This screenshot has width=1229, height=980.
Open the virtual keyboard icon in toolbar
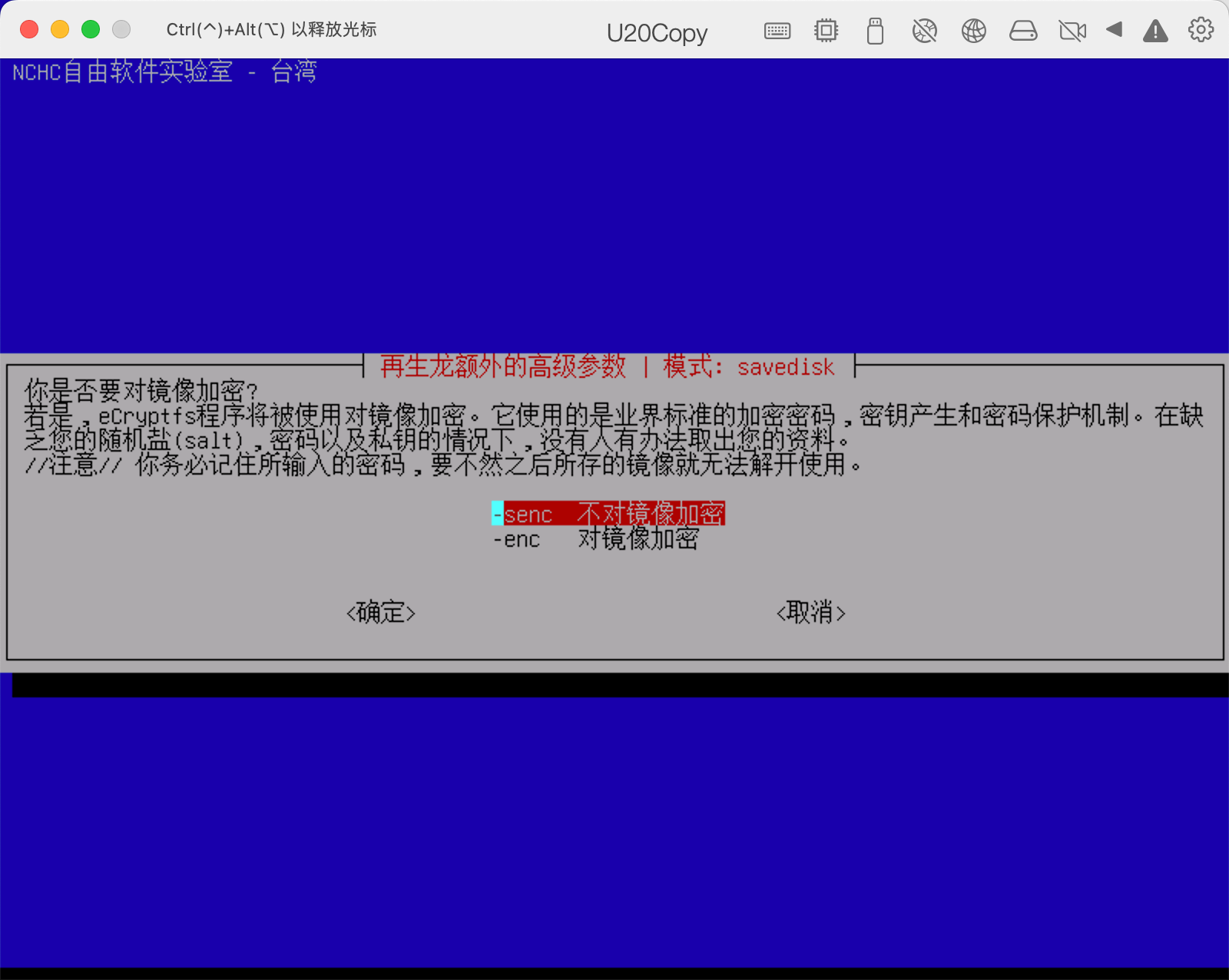[777, 31]
